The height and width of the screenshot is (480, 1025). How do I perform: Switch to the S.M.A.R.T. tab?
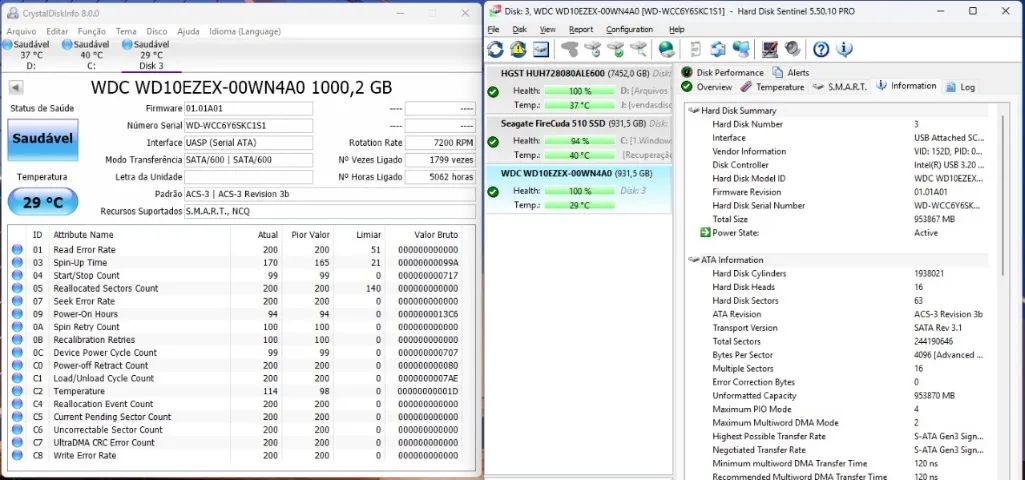840,87
